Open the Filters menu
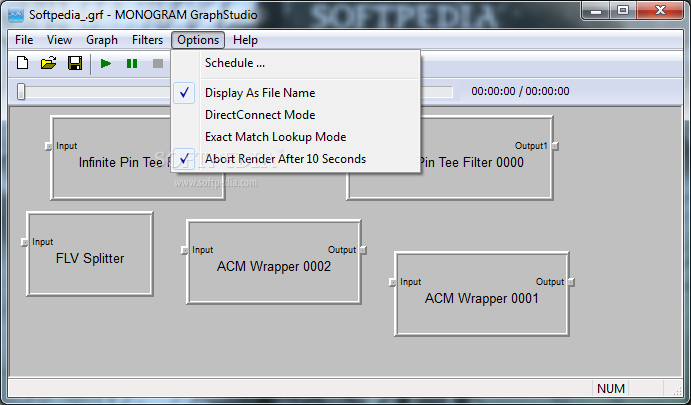 click(x=147, y=40)
